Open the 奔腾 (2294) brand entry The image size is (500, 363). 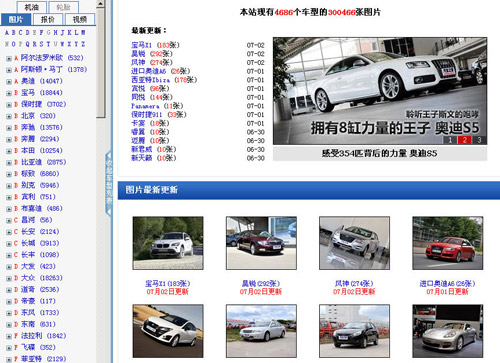point(40,139)
